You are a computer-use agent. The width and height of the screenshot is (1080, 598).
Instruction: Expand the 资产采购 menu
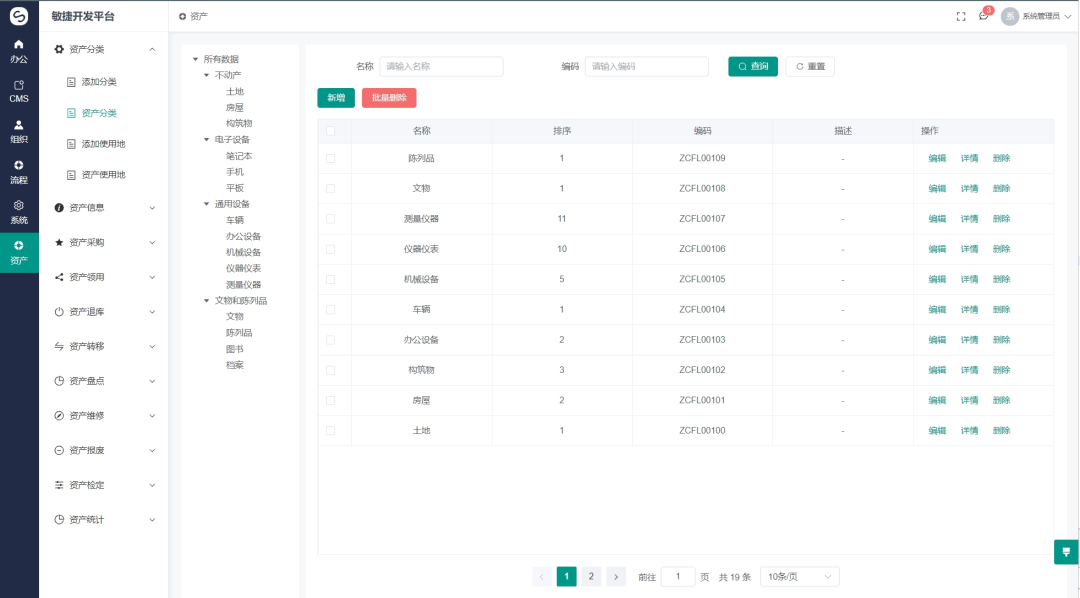[x=105, y=242]
